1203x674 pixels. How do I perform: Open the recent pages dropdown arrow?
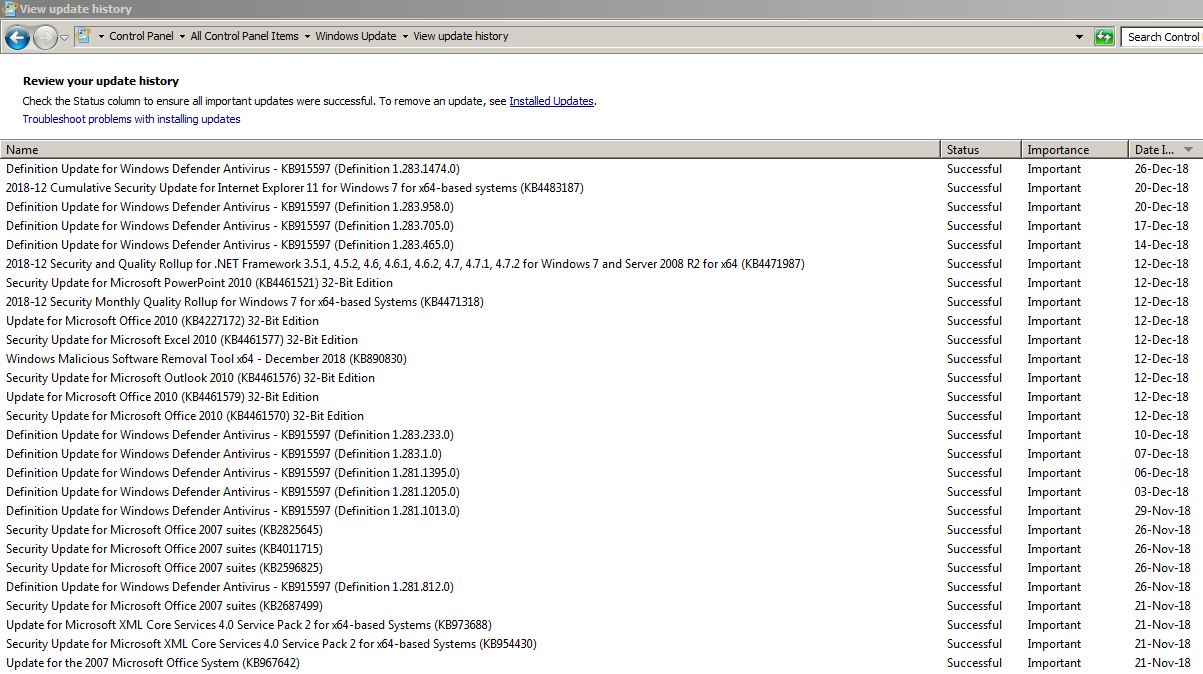[65, 38]
